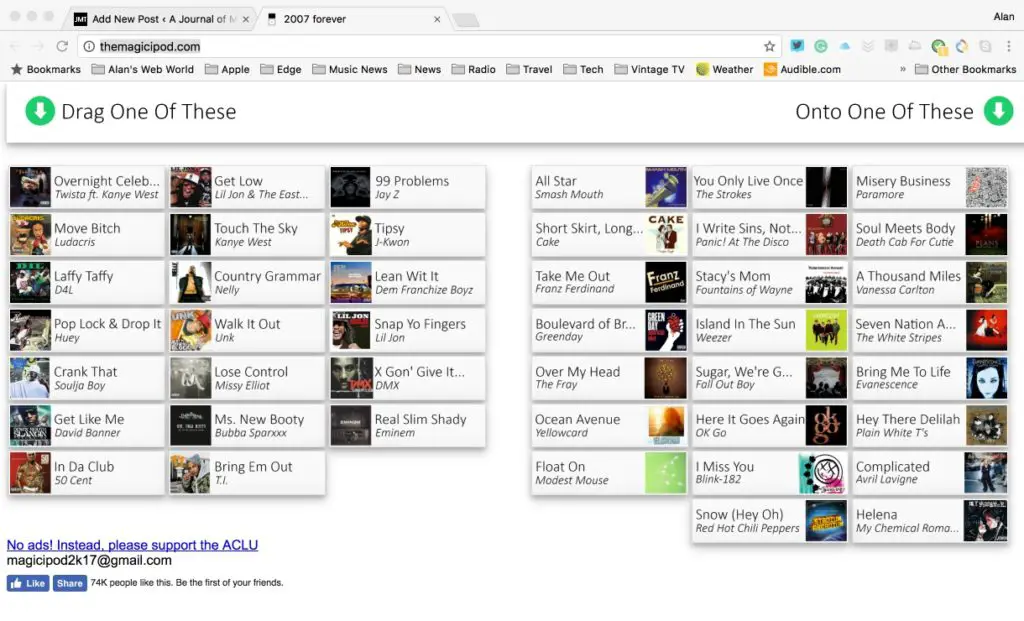Click the bookmark star in address bar

(x=769, y=46)
